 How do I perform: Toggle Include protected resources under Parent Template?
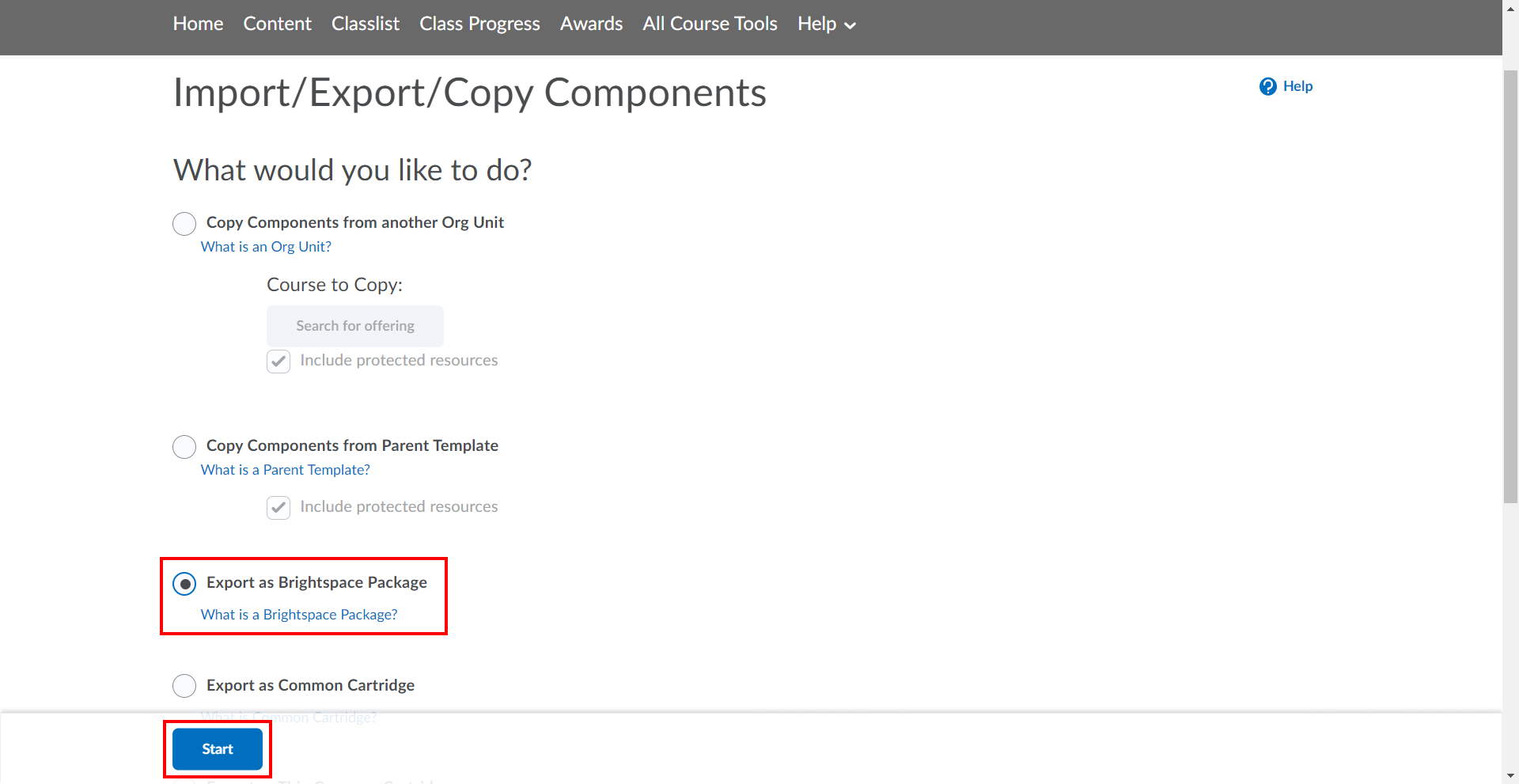(278, 507)
